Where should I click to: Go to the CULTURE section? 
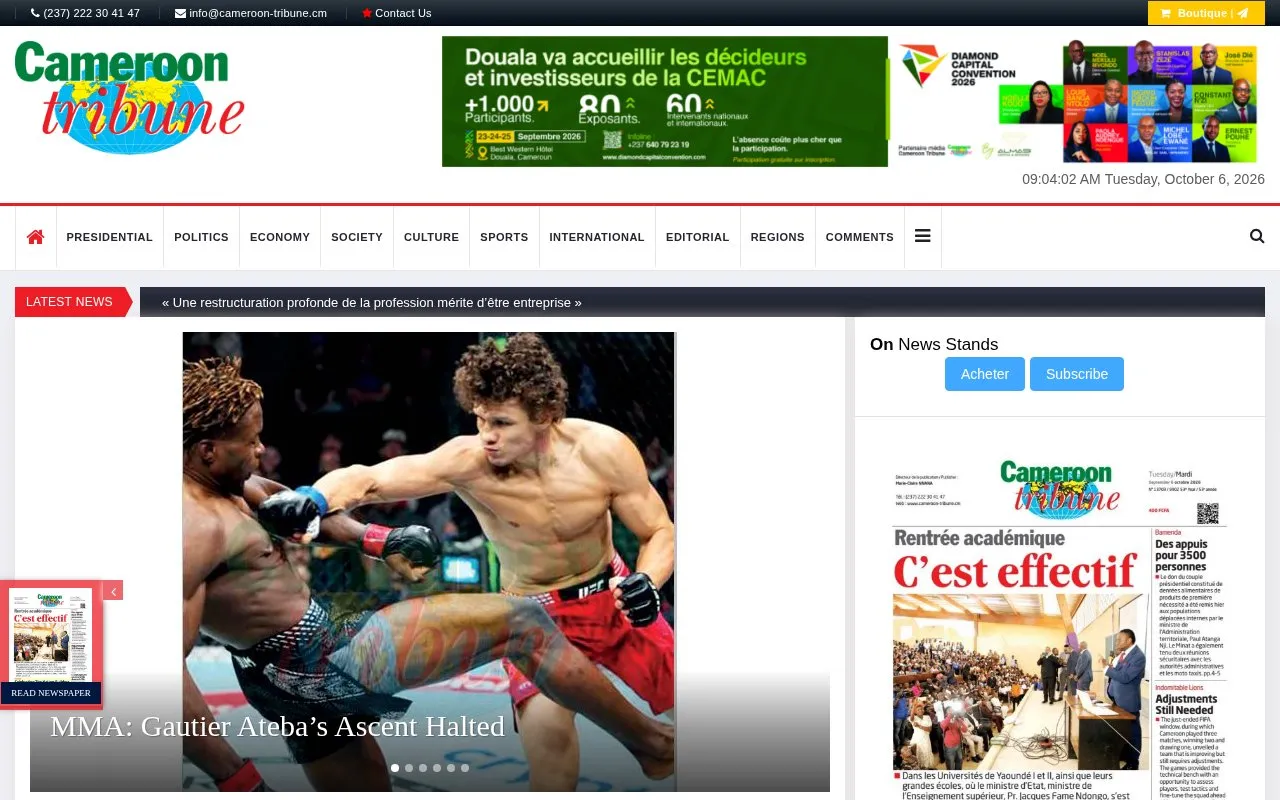coord(431,237)
